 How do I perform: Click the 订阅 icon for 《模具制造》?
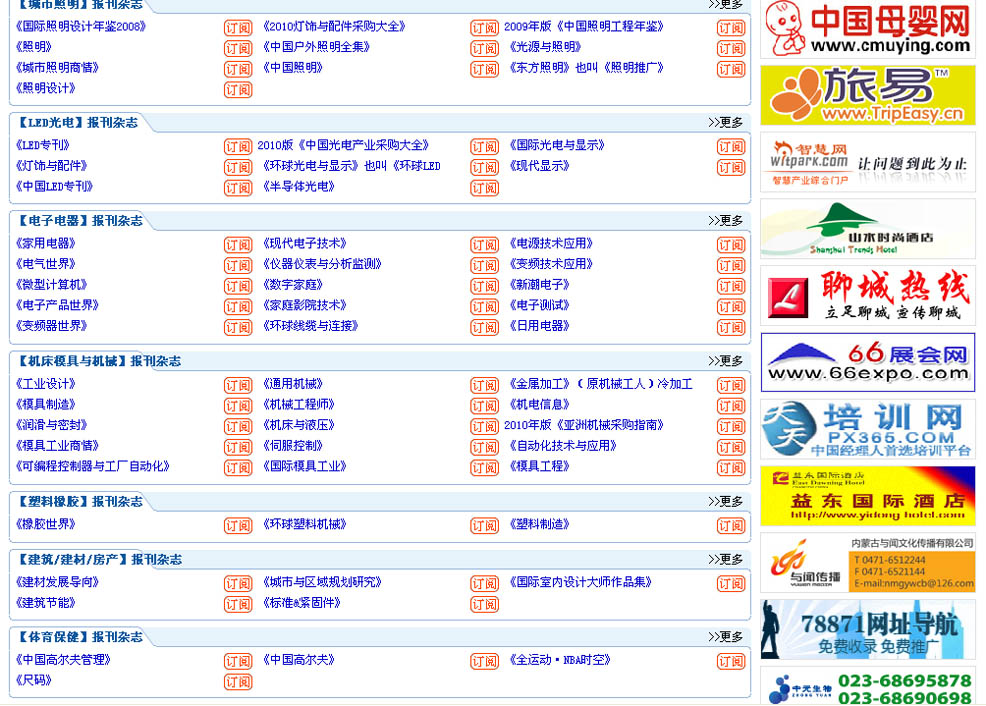point(237,406)
